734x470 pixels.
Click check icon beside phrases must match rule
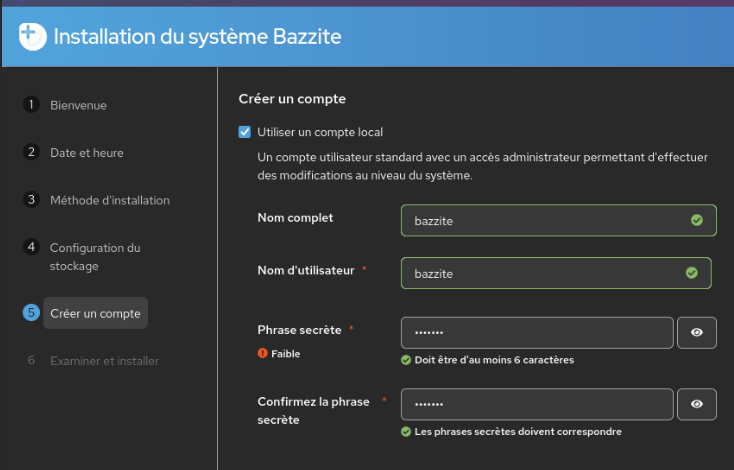(406, 432)
